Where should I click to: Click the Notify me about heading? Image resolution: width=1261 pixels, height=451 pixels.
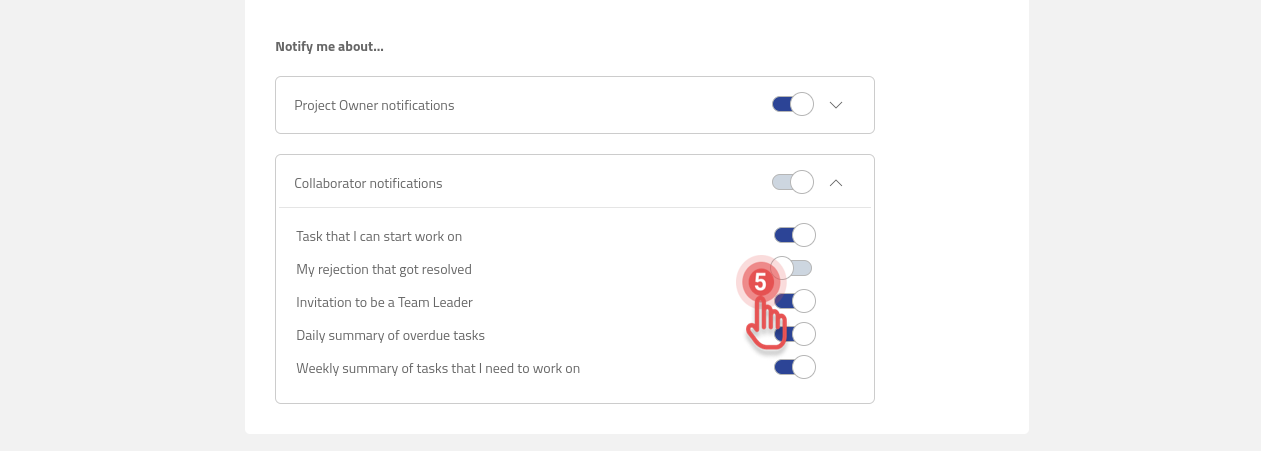click(329, 46)
